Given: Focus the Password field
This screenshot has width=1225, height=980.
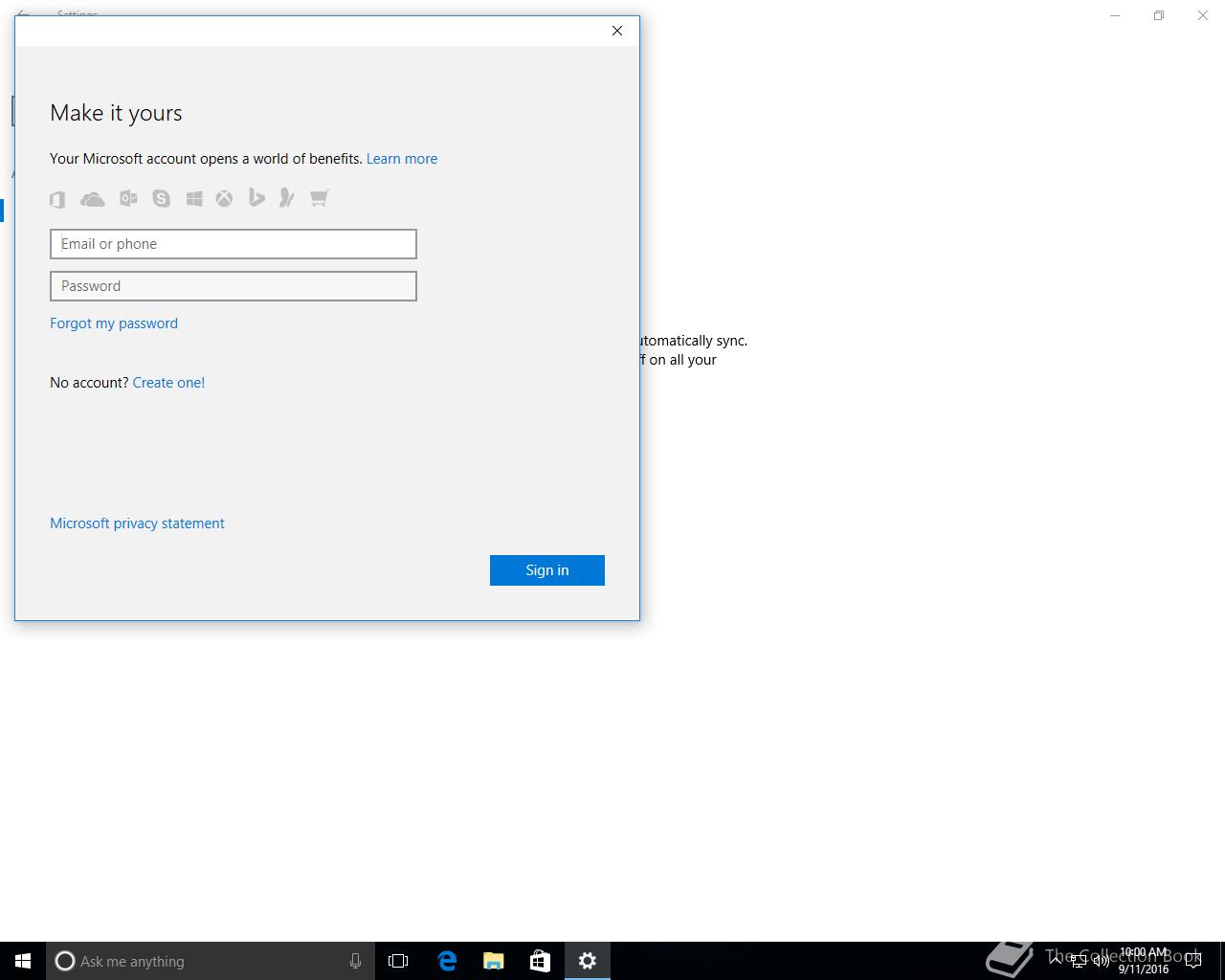Looking at the screenshot, I should pyautogui.click(x=234, y=286).
